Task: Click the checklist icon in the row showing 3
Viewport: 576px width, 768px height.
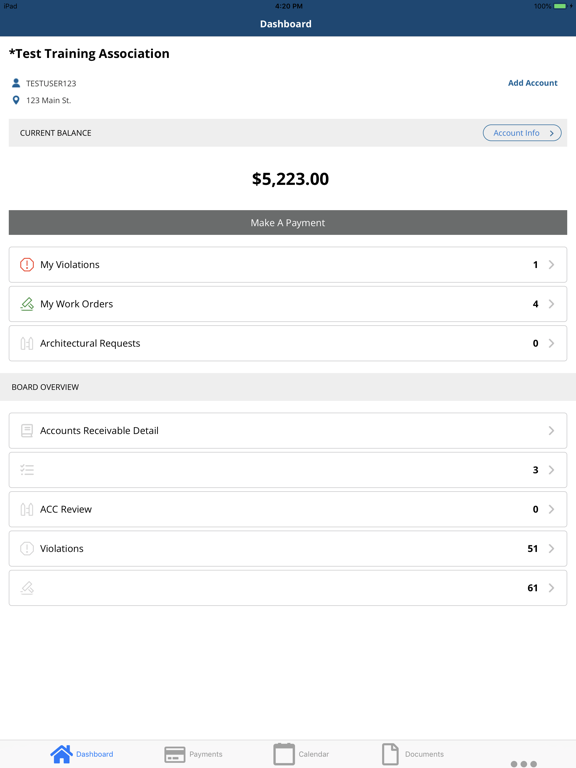Action: pos(27,470)
